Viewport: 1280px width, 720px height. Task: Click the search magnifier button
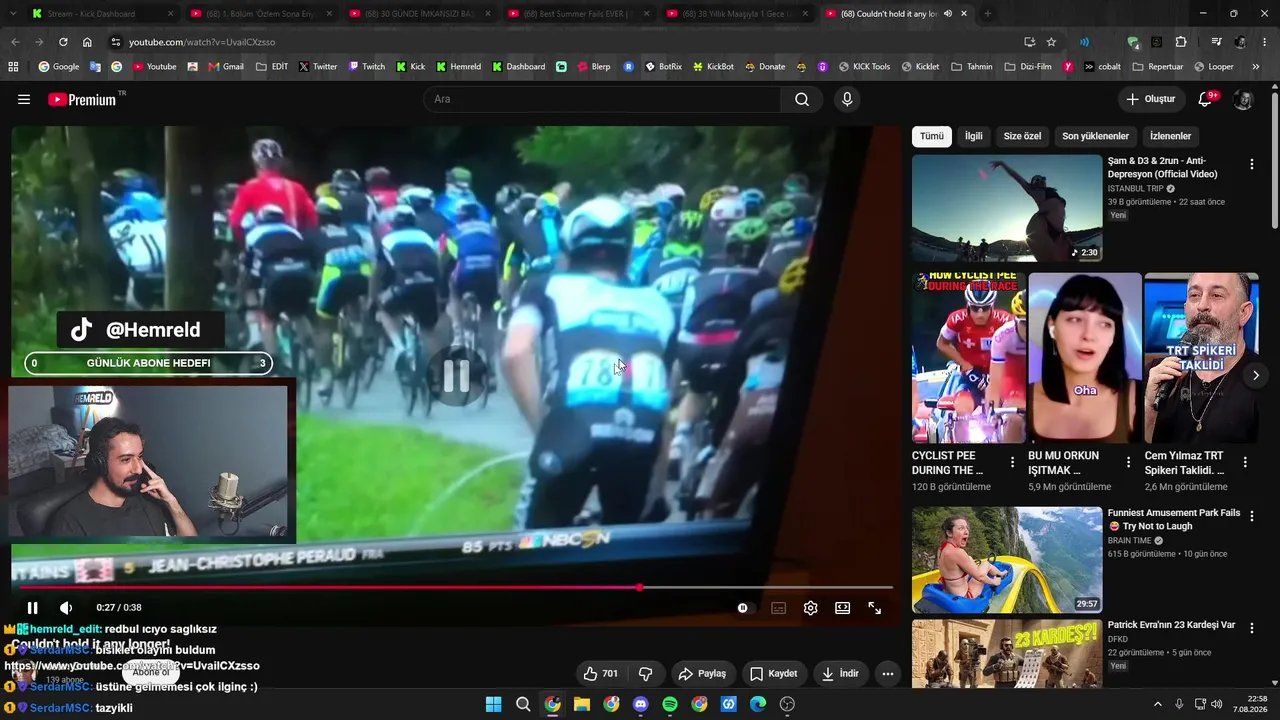[802, 99]
